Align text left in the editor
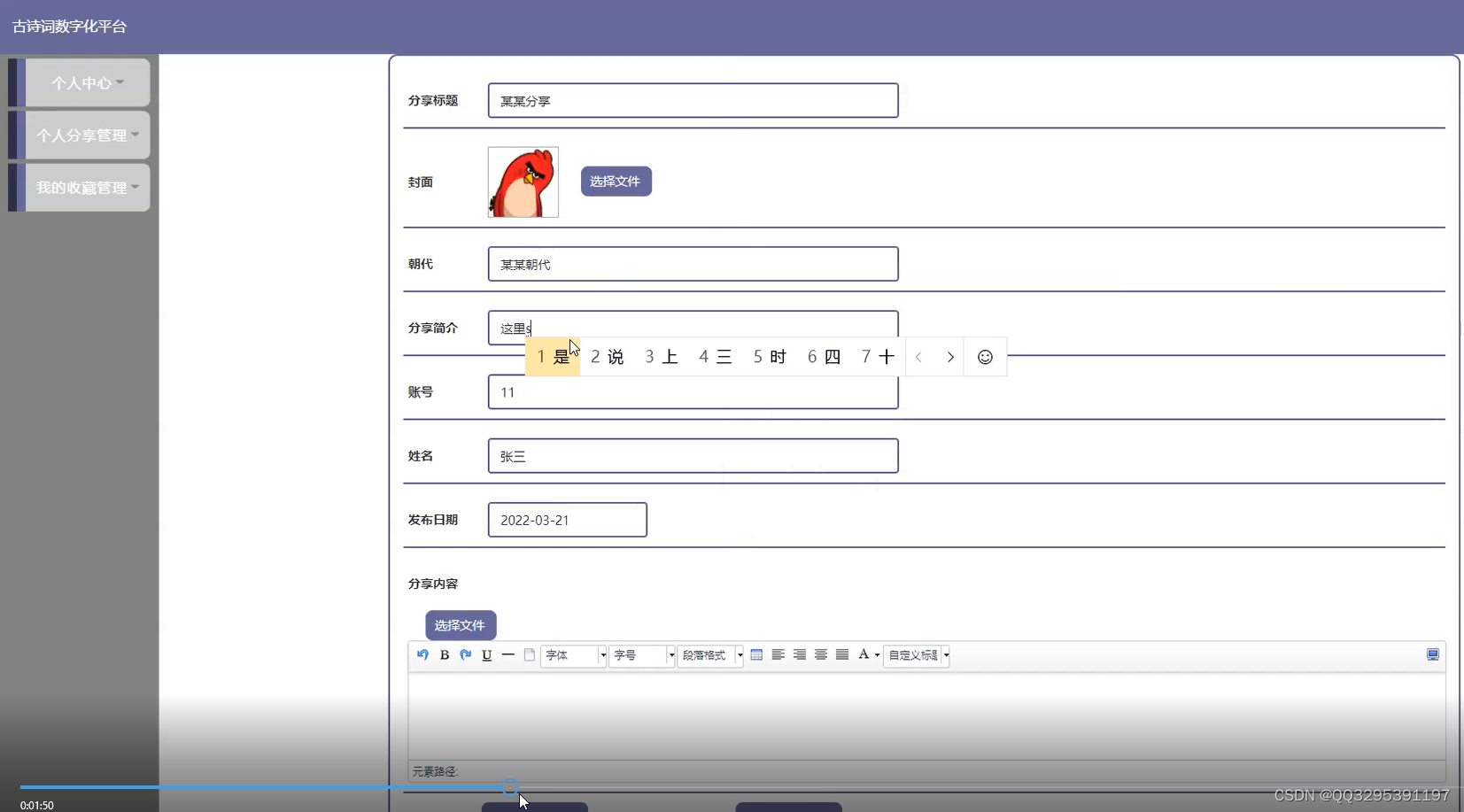This screenshot has width=1464, height=812. [778, 655]
